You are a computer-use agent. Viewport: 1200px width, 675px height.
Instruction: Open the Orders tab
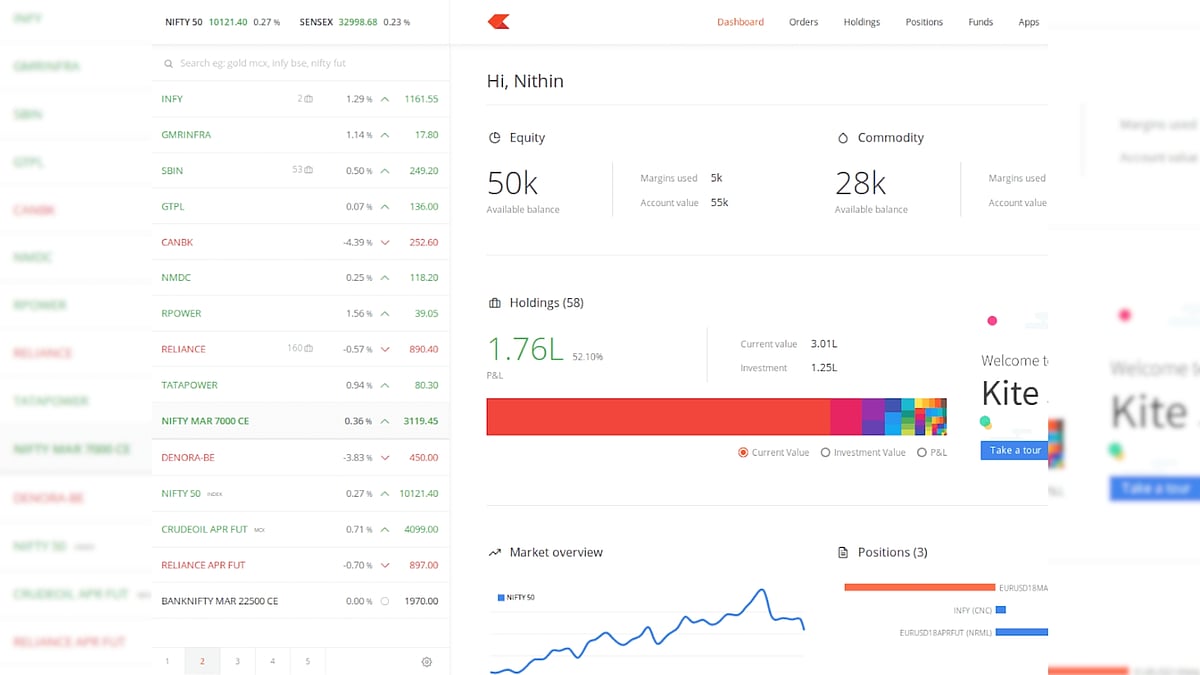[803, 22]
